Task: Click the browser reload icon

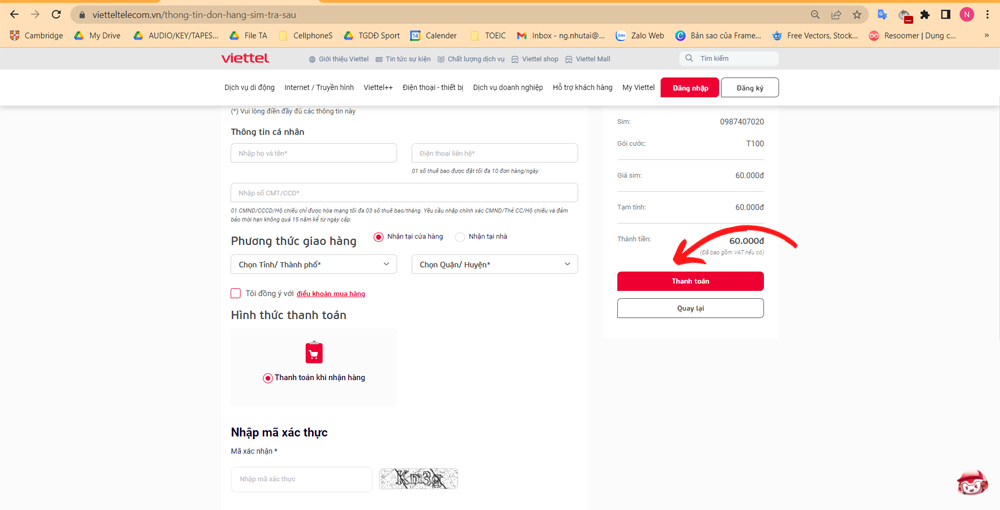Action: tap(56, 15)
